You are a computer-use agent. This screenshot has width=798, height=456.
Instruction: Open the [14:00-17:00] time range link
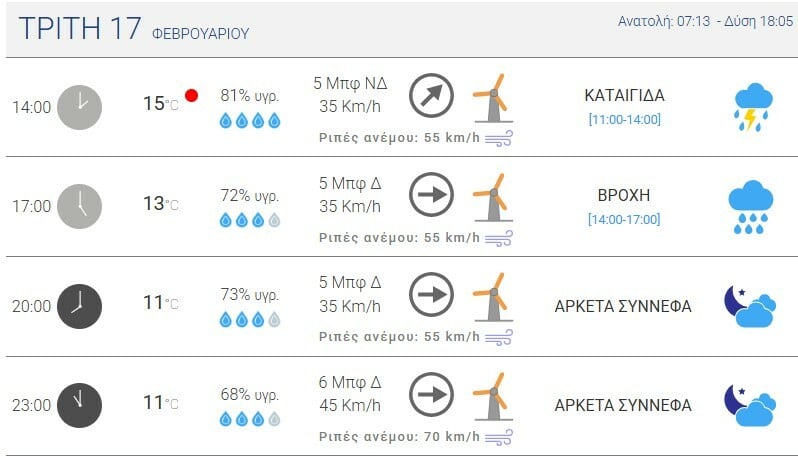tap(624, 219)
